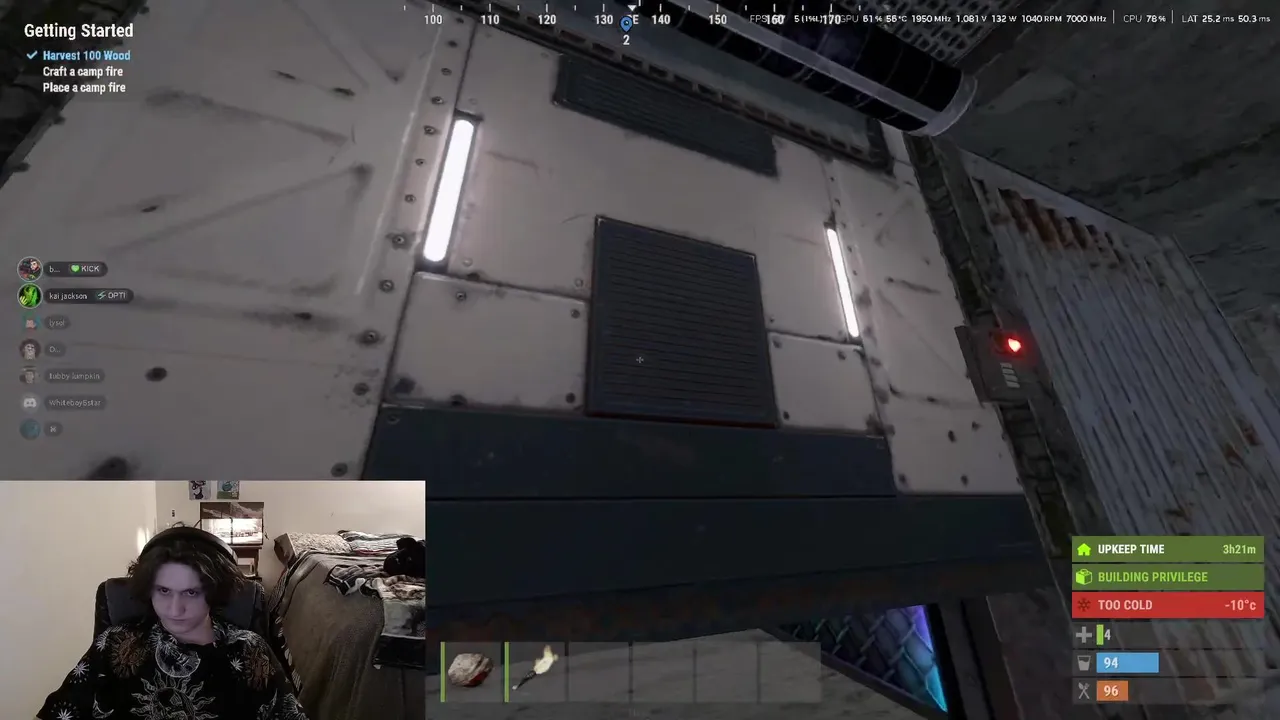
Task: Click Whiteboy5star's Discord logo avatar
Action: click(30, 402)
